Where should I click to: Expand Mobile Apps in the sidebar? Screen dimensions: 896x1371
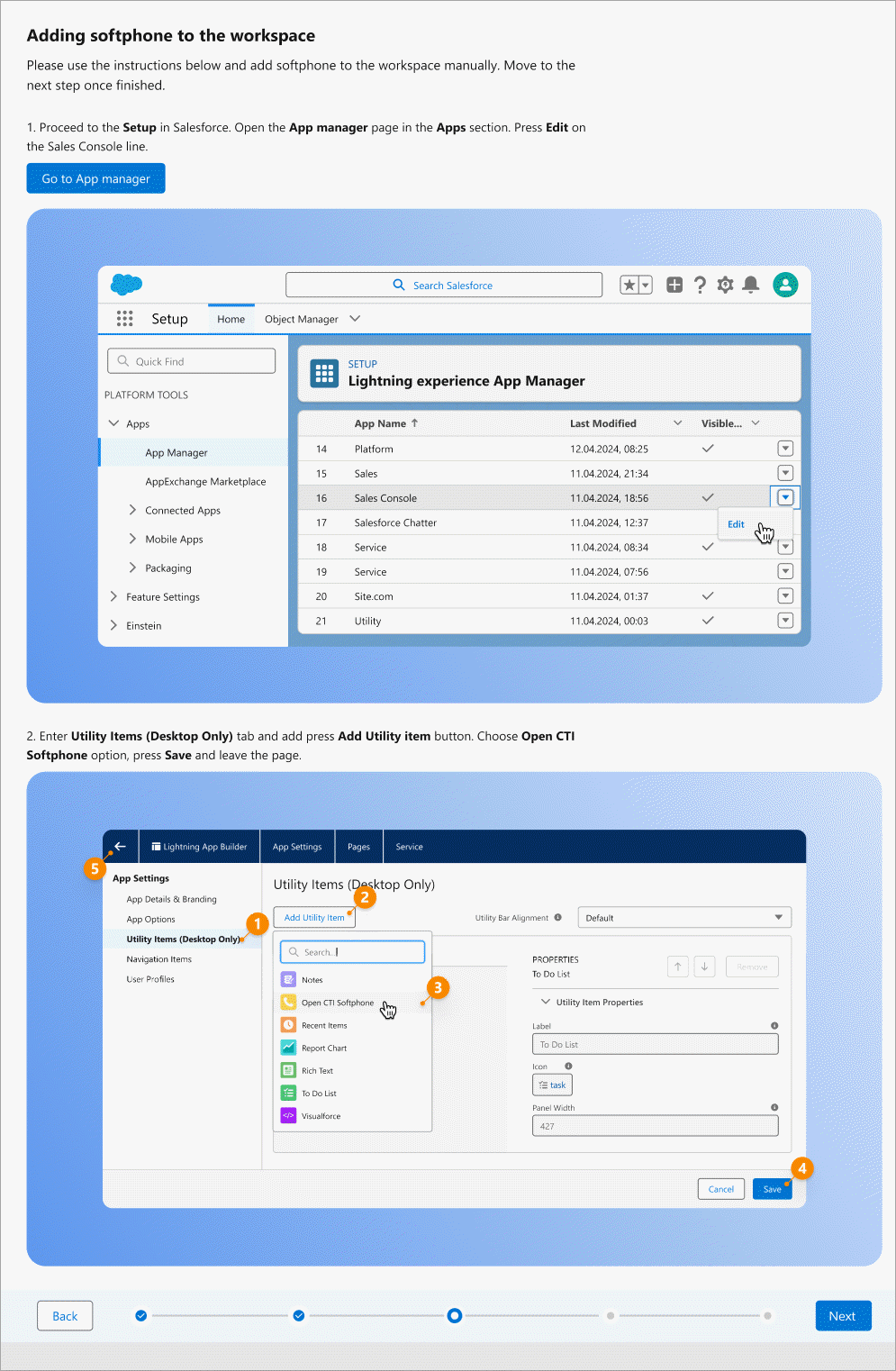point(132,539)
